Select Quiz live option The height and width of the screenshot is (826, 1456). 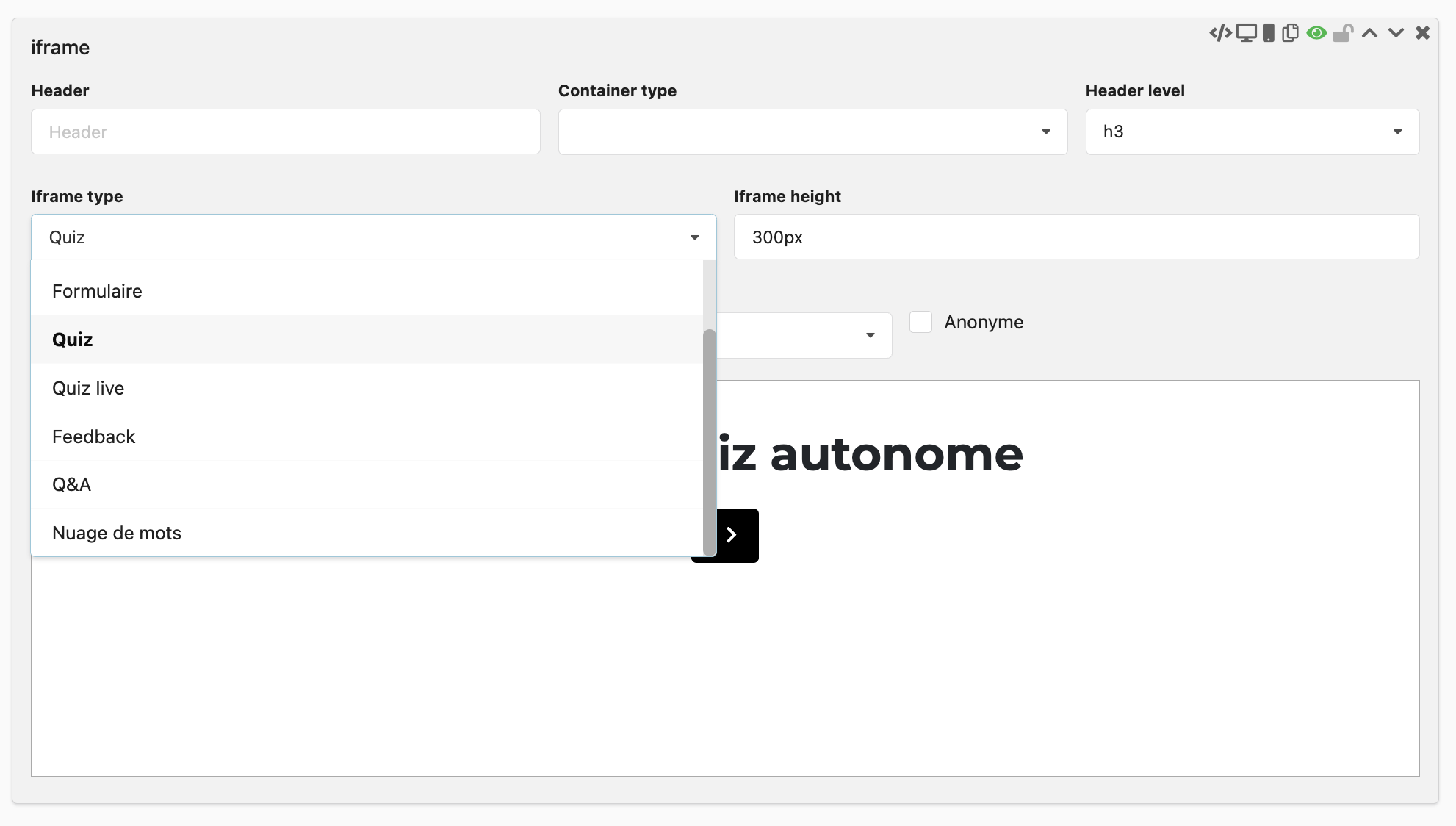coord(88,388)
